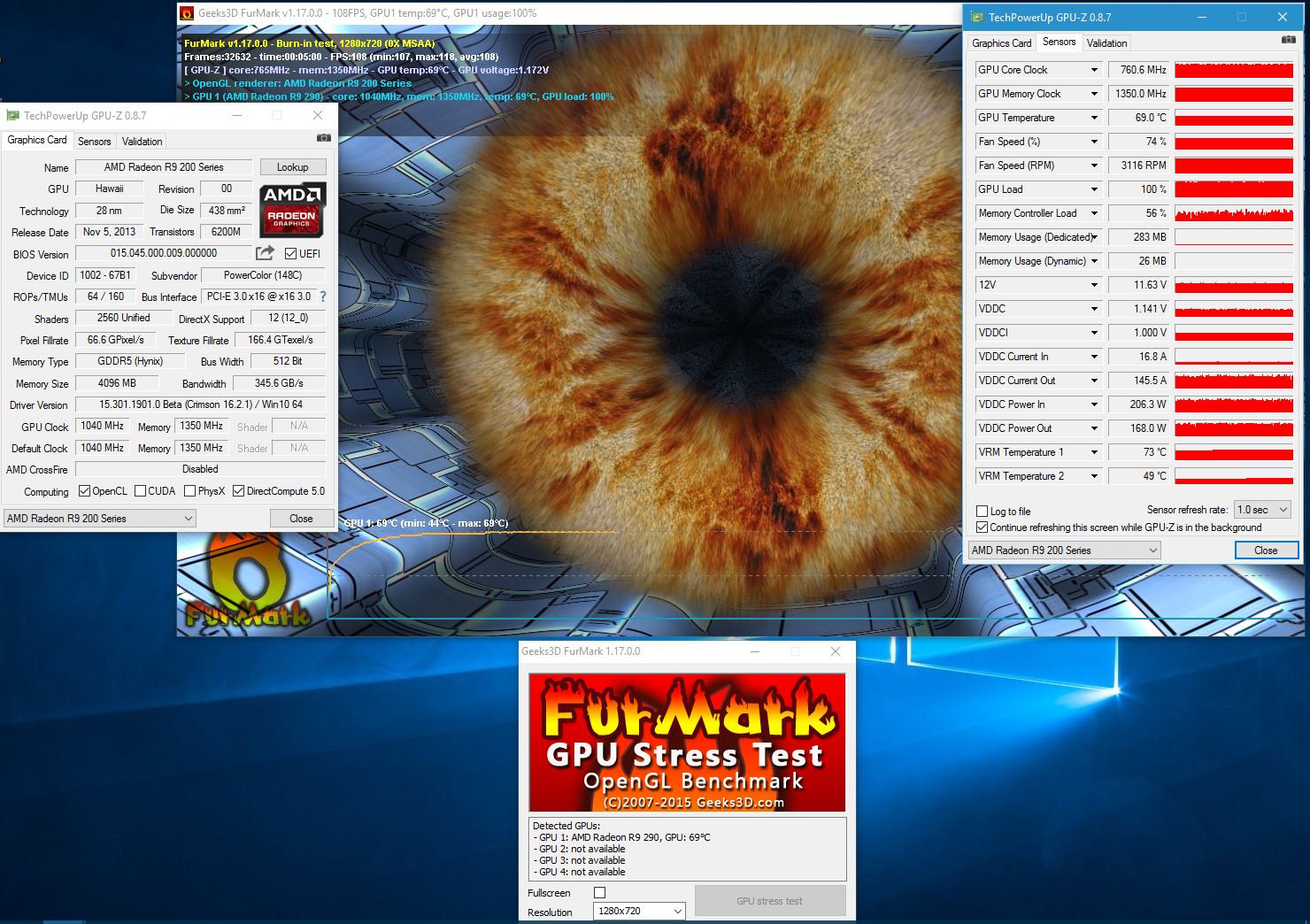Open VRM Temperature 1 sensor dropdown
The width and height of the screenshot is (1310, 924).
pos(1094,452)
